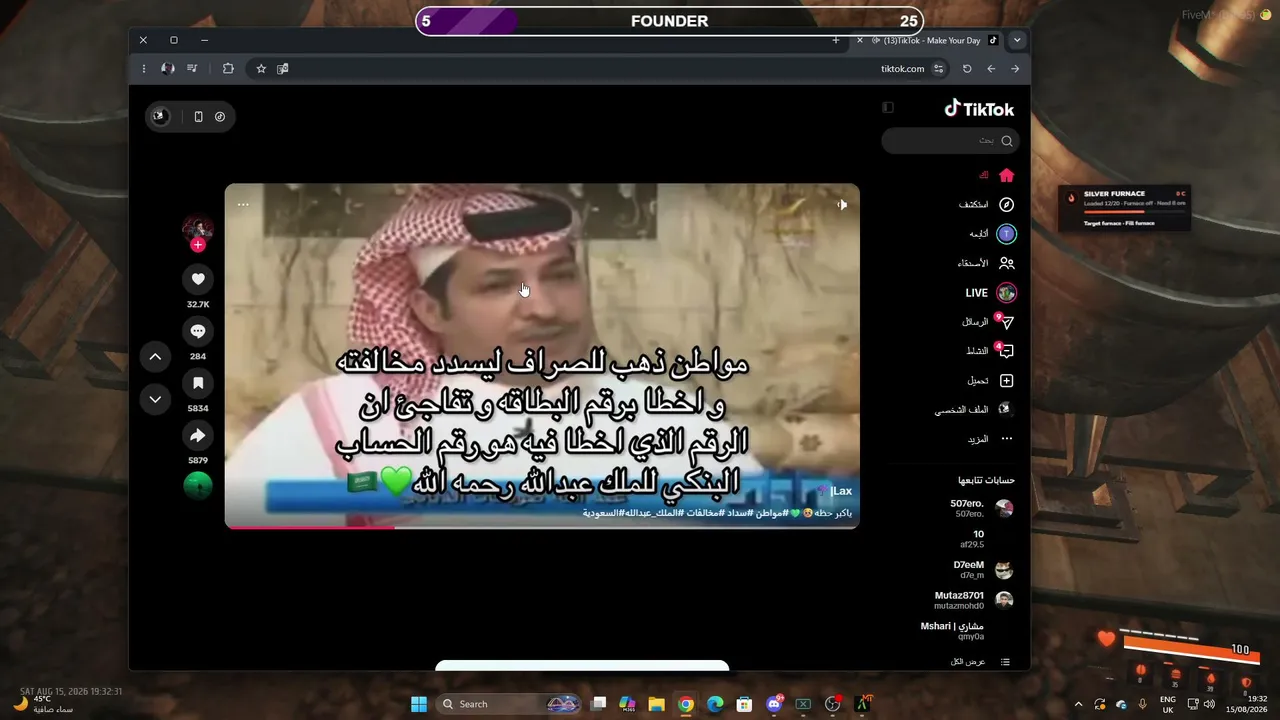Open the green sound disc under share
The width and height of the screenshot is (1280, 720).
(x=198, y=486)
